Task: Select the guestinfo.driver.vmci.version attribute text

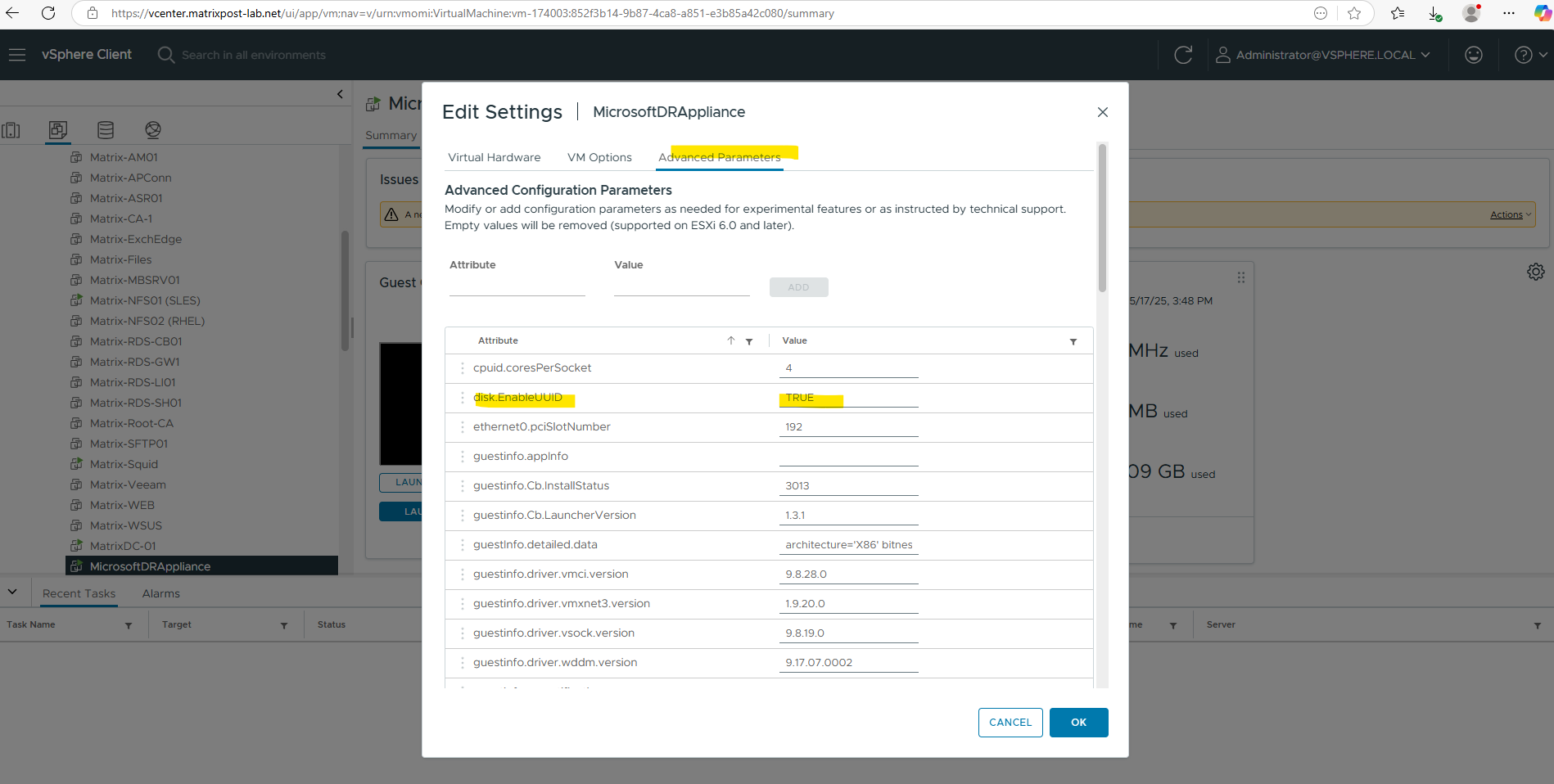Action: 551,574
